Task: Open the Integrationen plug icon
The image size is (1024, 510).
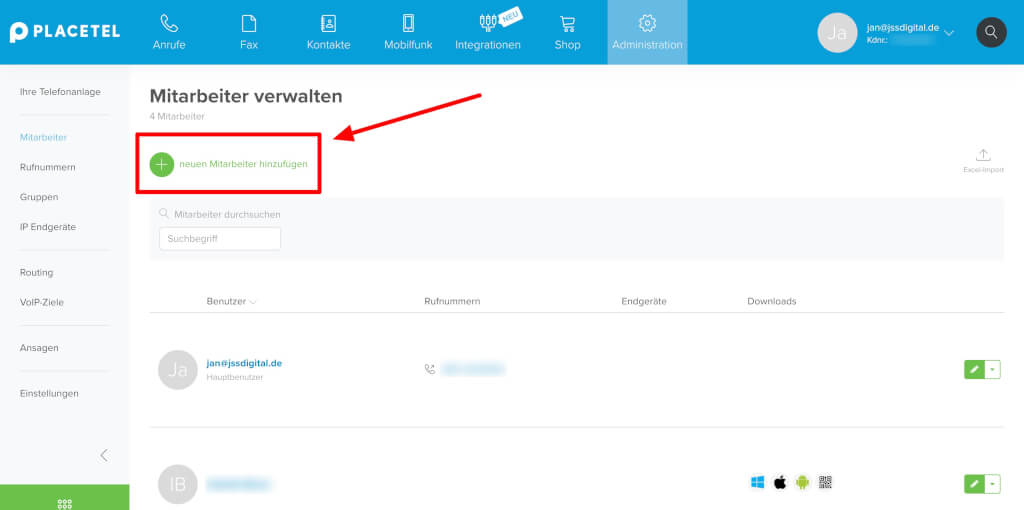Action: pyautogui.click(x=488, y=24)
